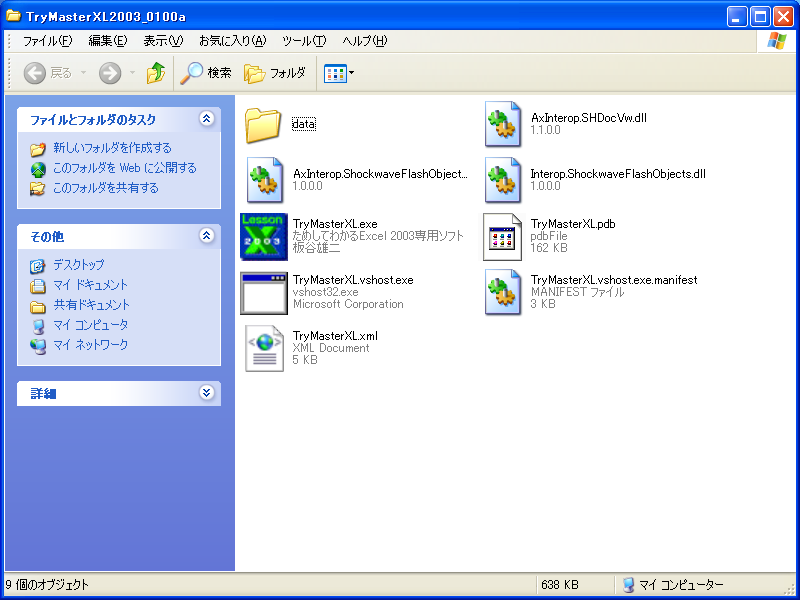Viewport: 800px width, 600px height.
Task: Open the 表示(V) menu
Action: pos(163,41)
